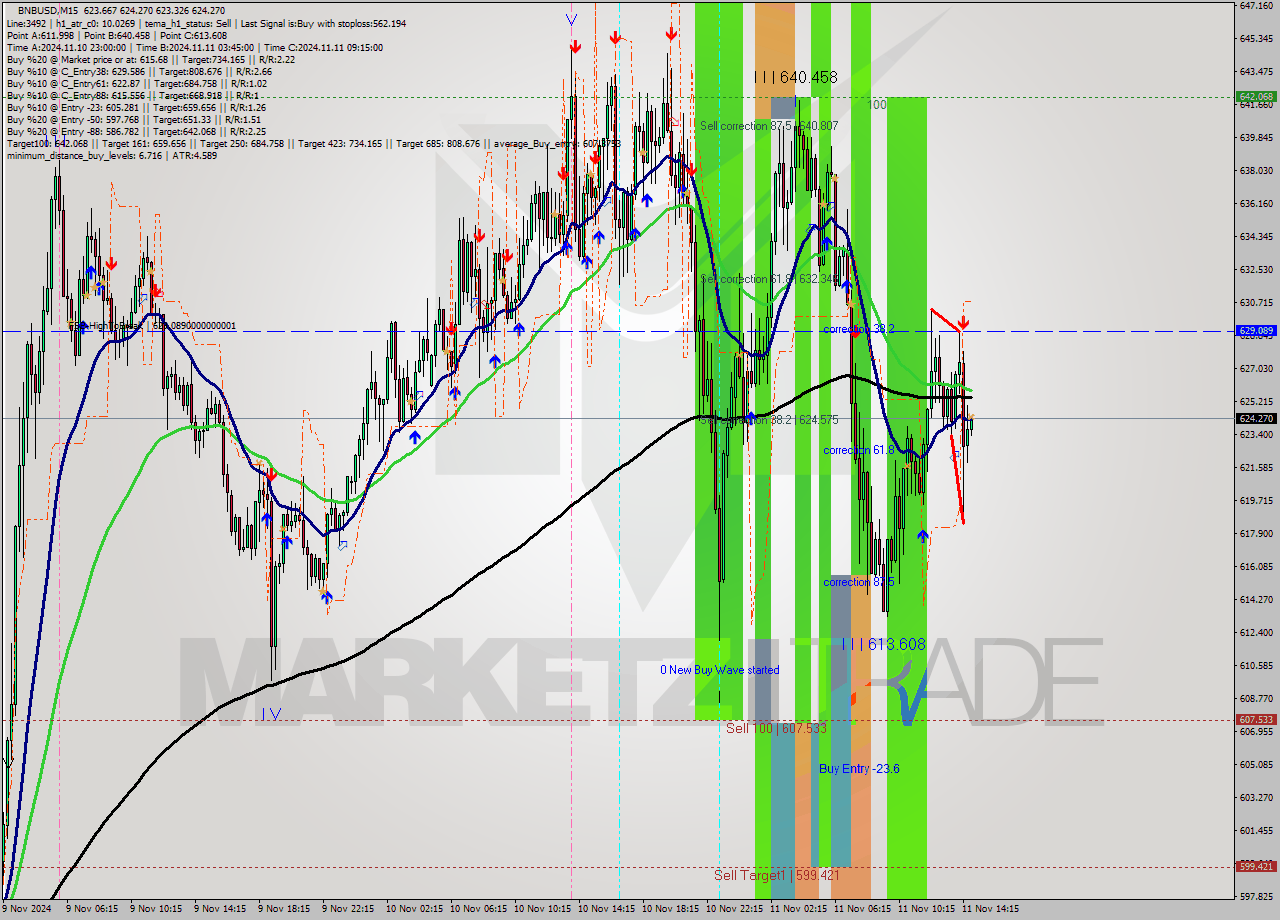Click the '11 Nov 02:15' time axis label
This screenshot has height=920, width=1280.
click(798, 909)
